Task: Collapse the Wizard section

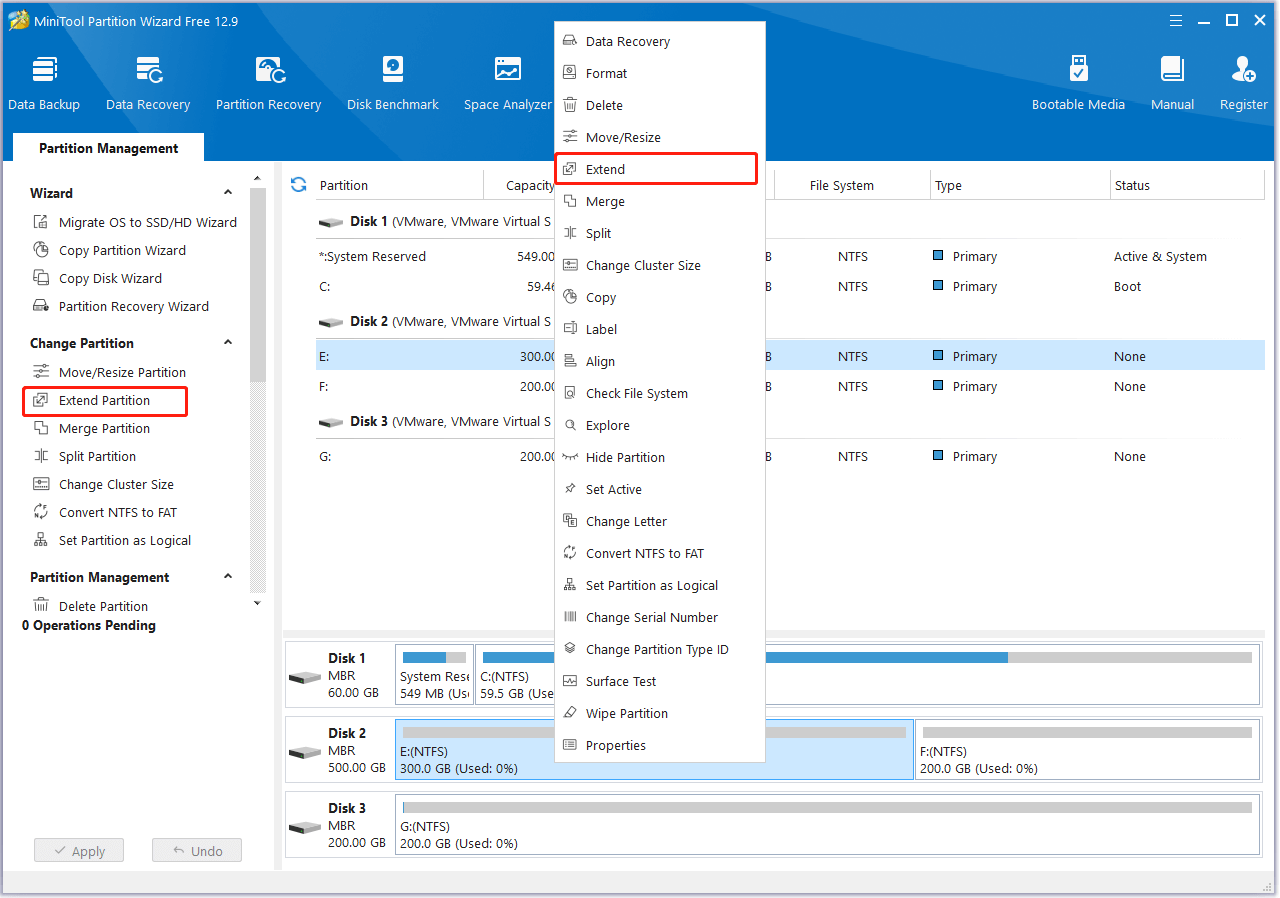Action: click(x=228, y=193)
